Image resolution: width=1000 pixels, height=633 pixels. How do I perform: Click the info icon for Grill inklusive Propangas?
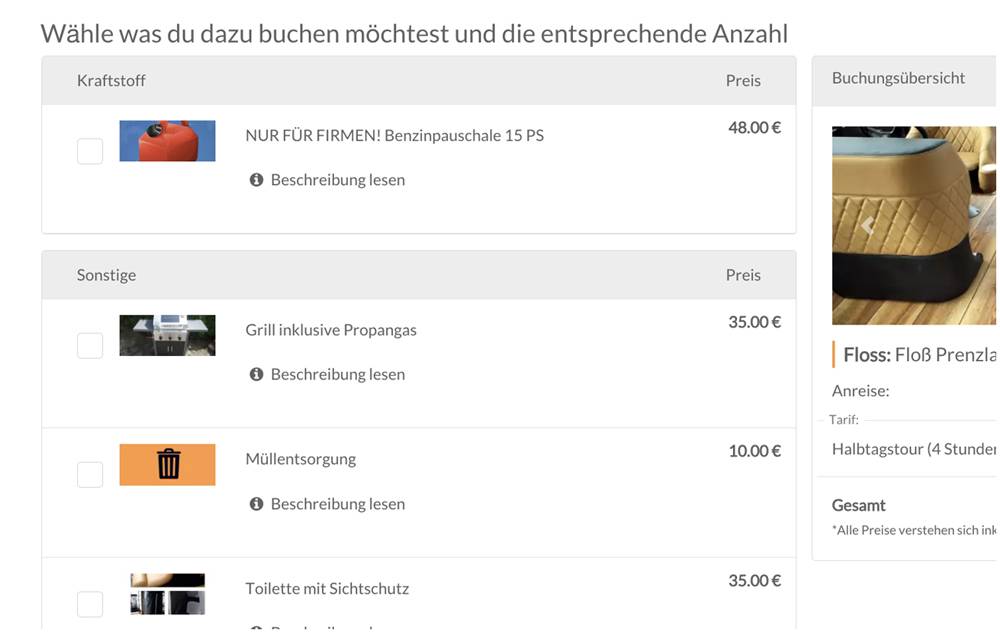pyautogui.click(x=256, y=373)
